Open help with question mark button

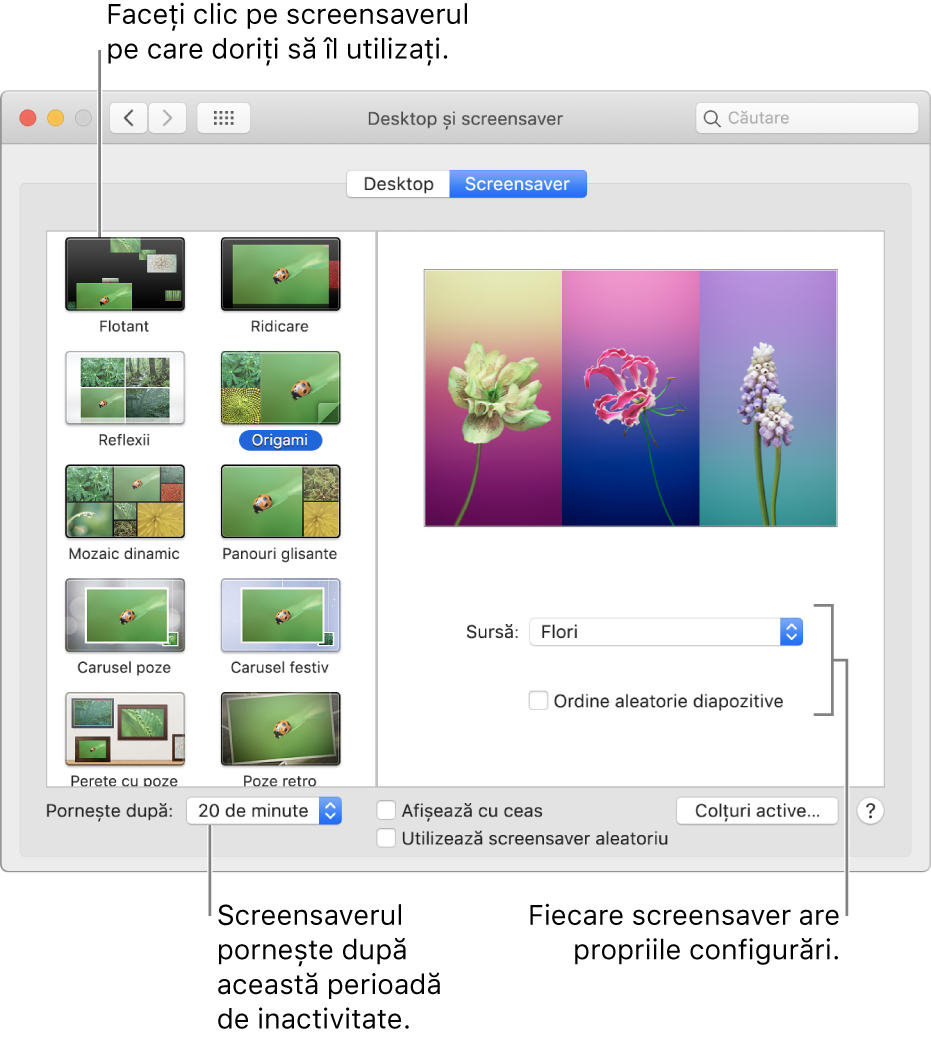(x=870, y=811)
